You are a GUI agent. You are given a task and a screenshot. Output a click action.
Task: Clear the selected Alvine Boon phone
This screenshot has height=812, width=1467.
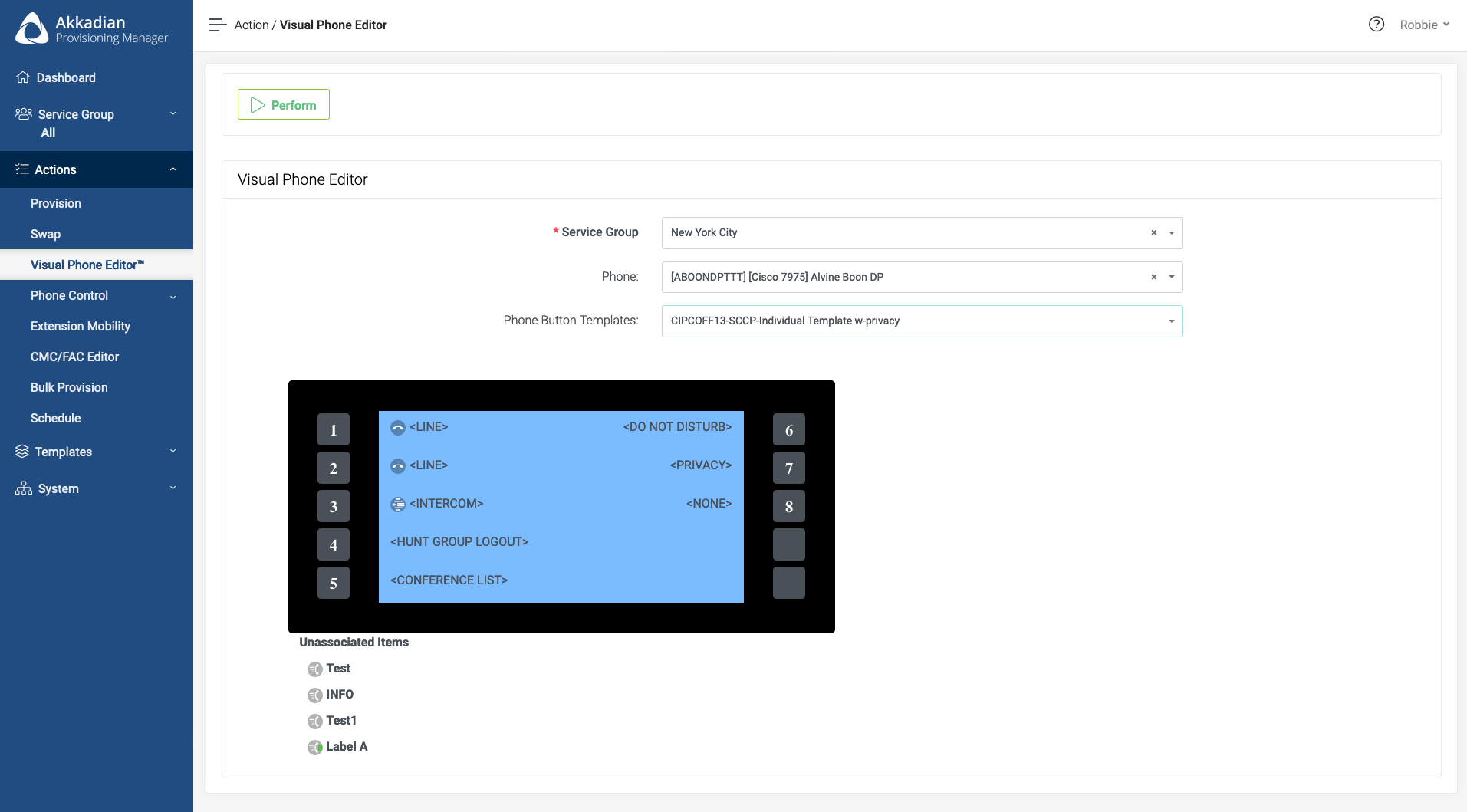click(1153, 278)
